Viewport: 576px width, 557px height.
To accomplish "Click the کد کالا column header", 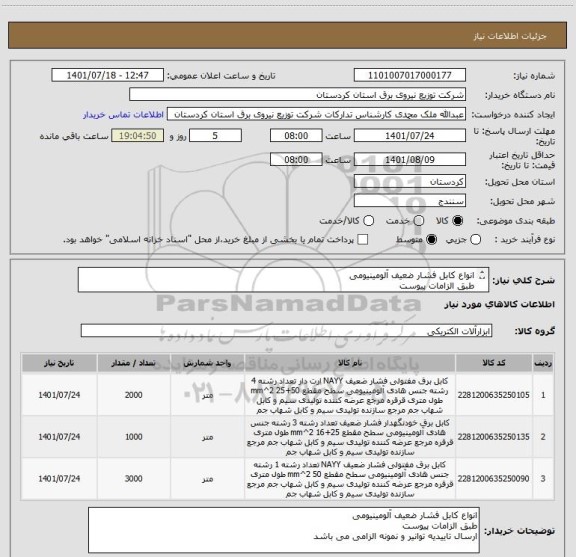I will [494, 363].
